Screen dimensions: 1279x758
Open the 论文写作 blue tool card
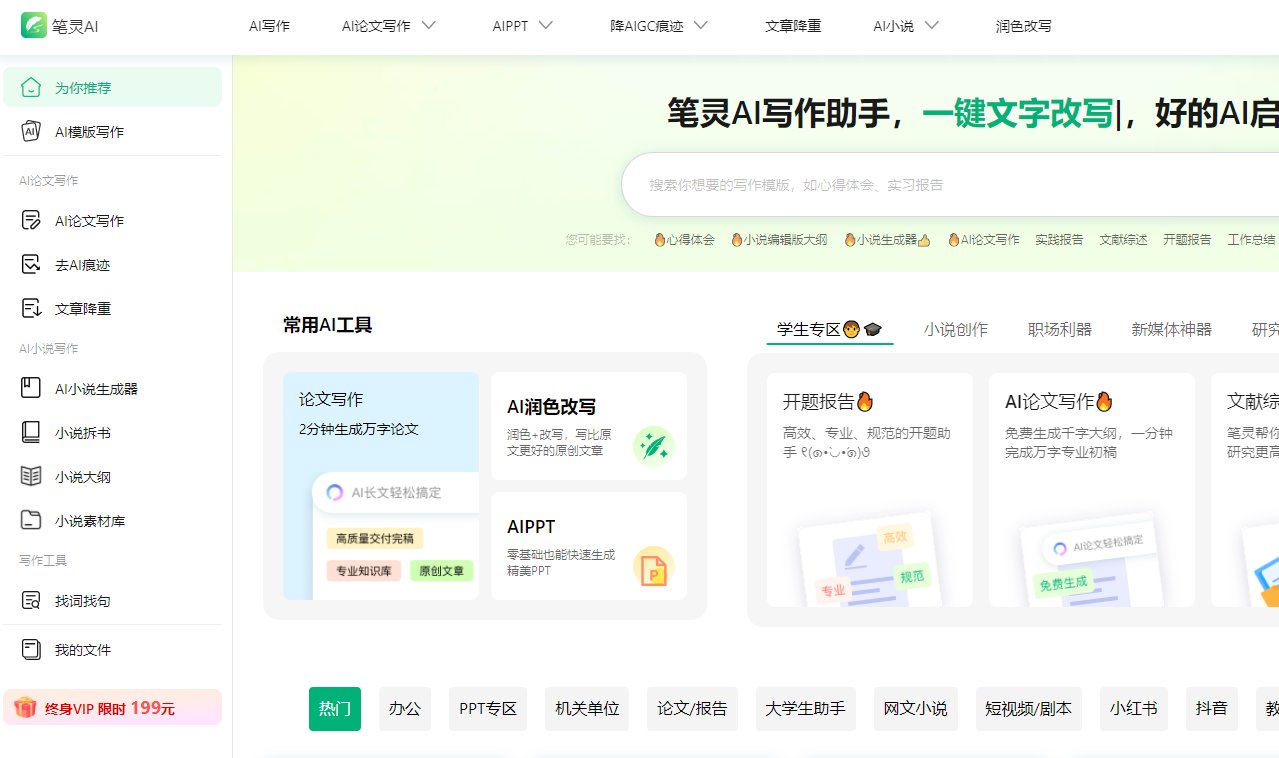[x=381, y=486]
